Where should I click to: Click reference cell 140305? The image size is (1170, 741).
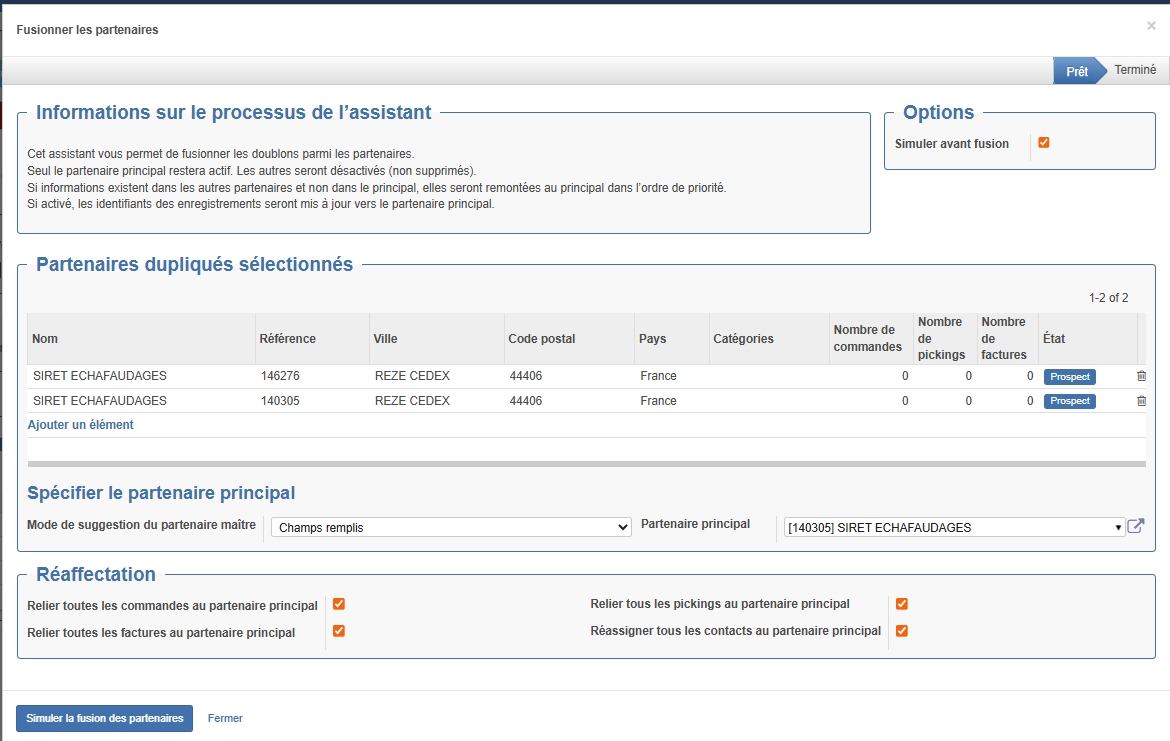pyautogui.click(x=281, y=401)
